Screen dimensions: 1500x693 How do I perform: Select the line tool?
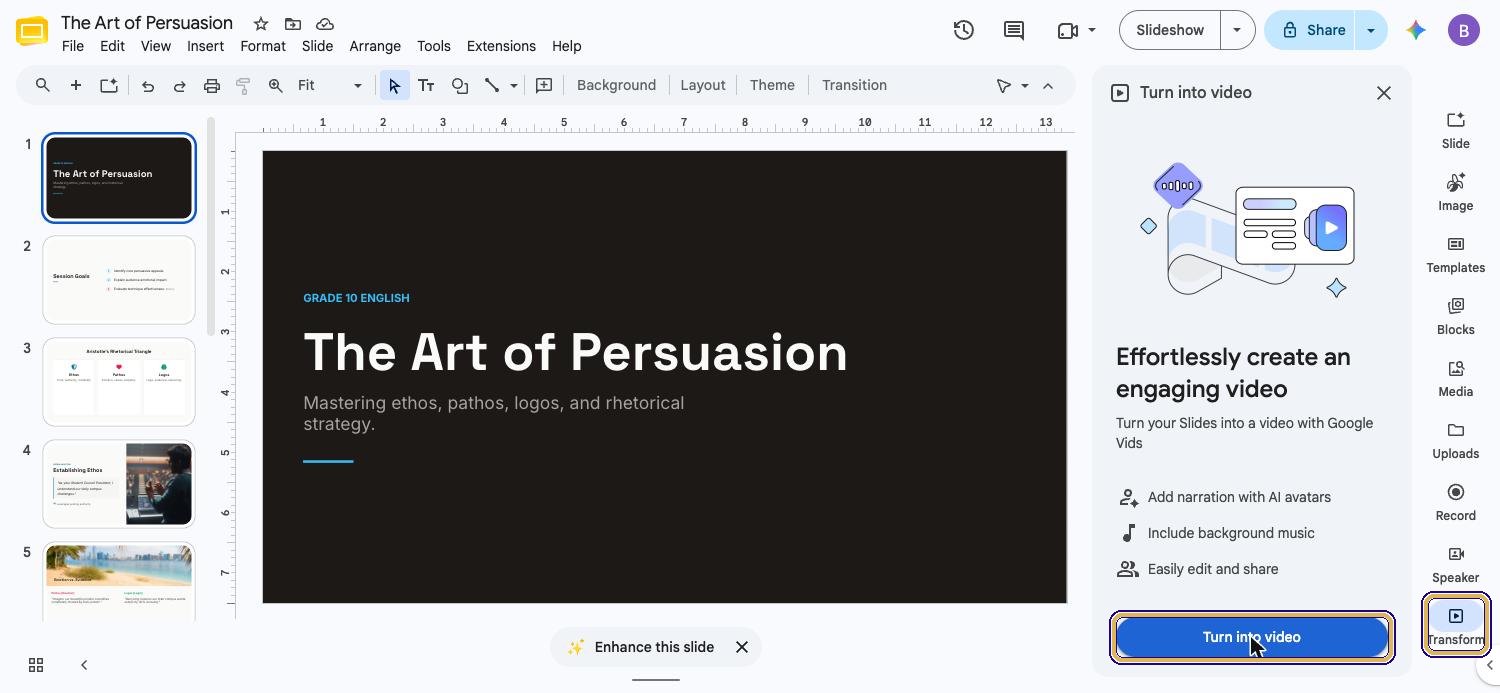coord(492,85)
